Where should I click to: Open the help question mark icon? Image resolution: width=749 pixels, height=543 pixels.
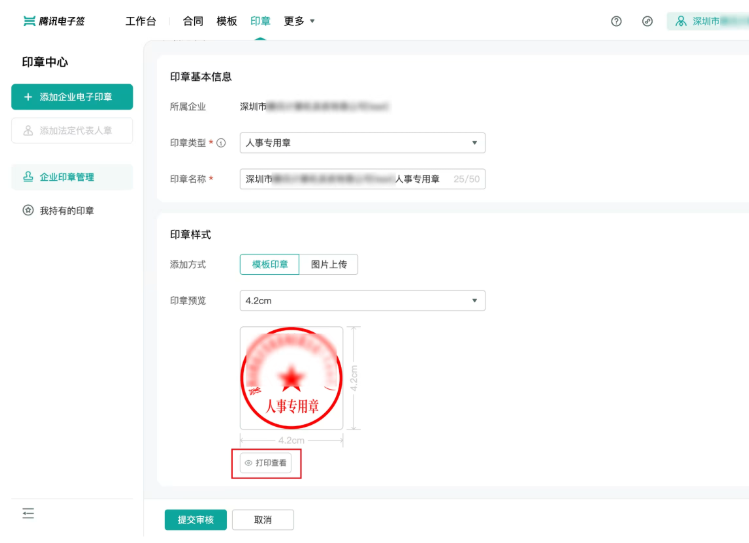(x=616, y=21)
